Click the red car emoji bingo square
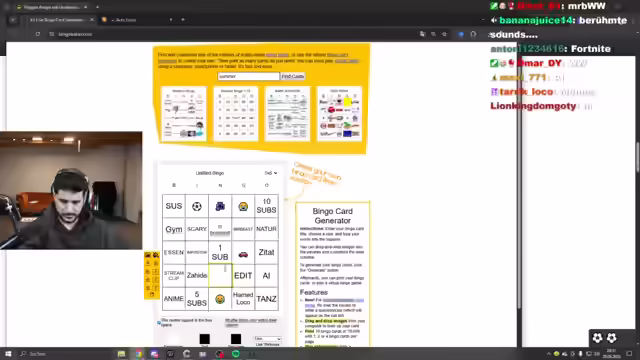Screen dimensions: 640x360 [x=243, y=253]
